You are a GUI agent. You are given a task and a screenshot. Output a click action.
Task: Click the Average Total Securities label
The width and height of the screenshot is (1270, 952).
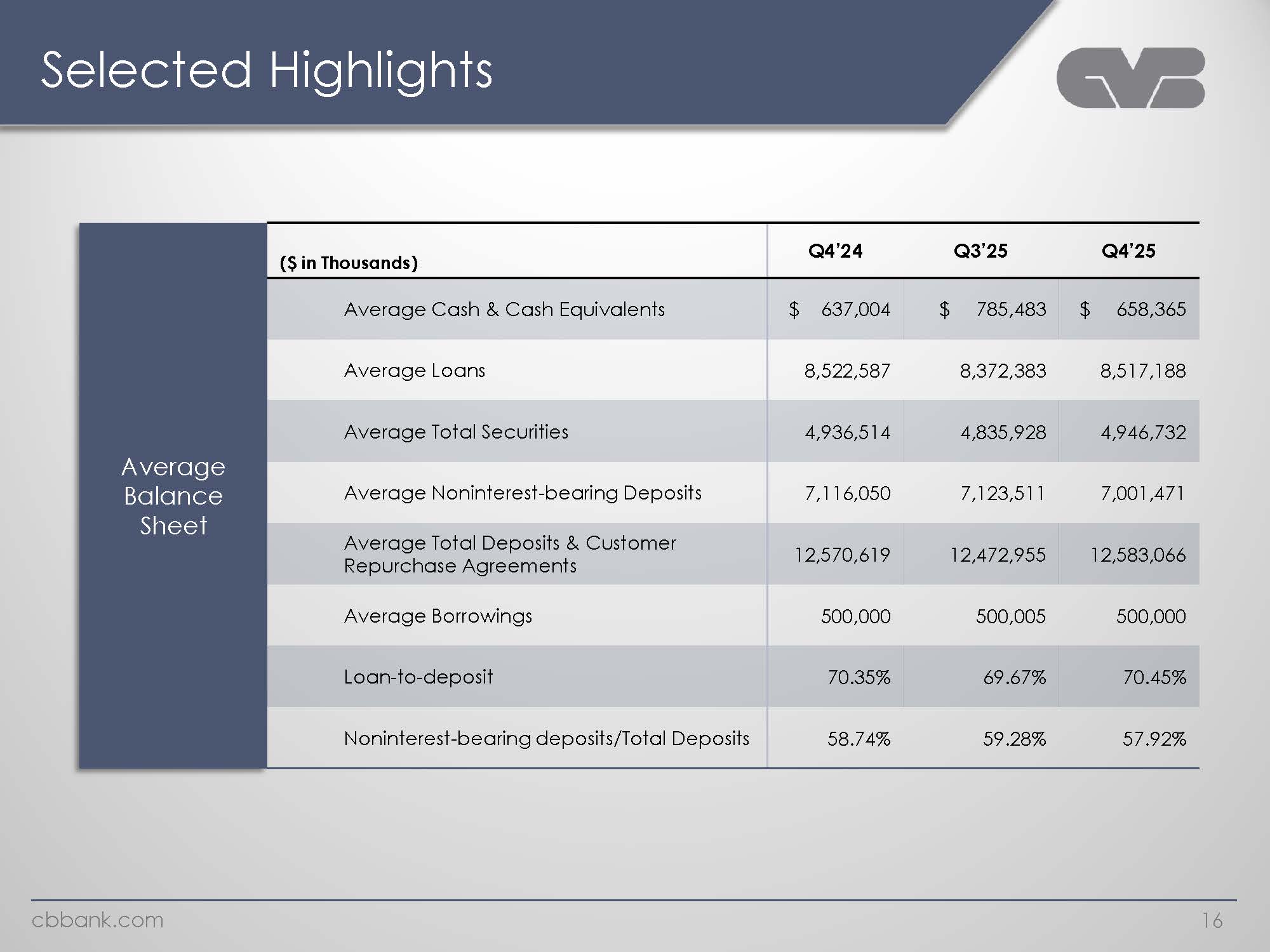456,432
